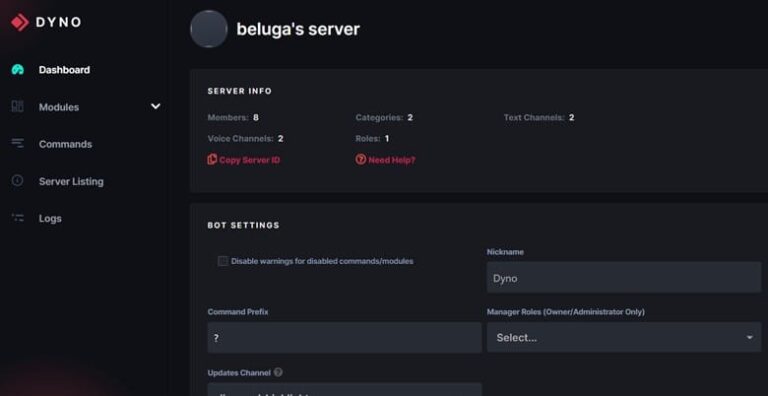
Task: Click the Logs sidebar icon
Action: (x=18, y=218)
